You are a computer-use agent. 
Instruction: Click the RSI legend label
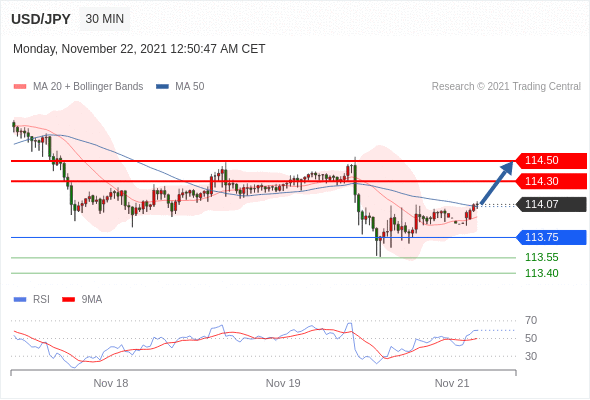tap(41, 300)
